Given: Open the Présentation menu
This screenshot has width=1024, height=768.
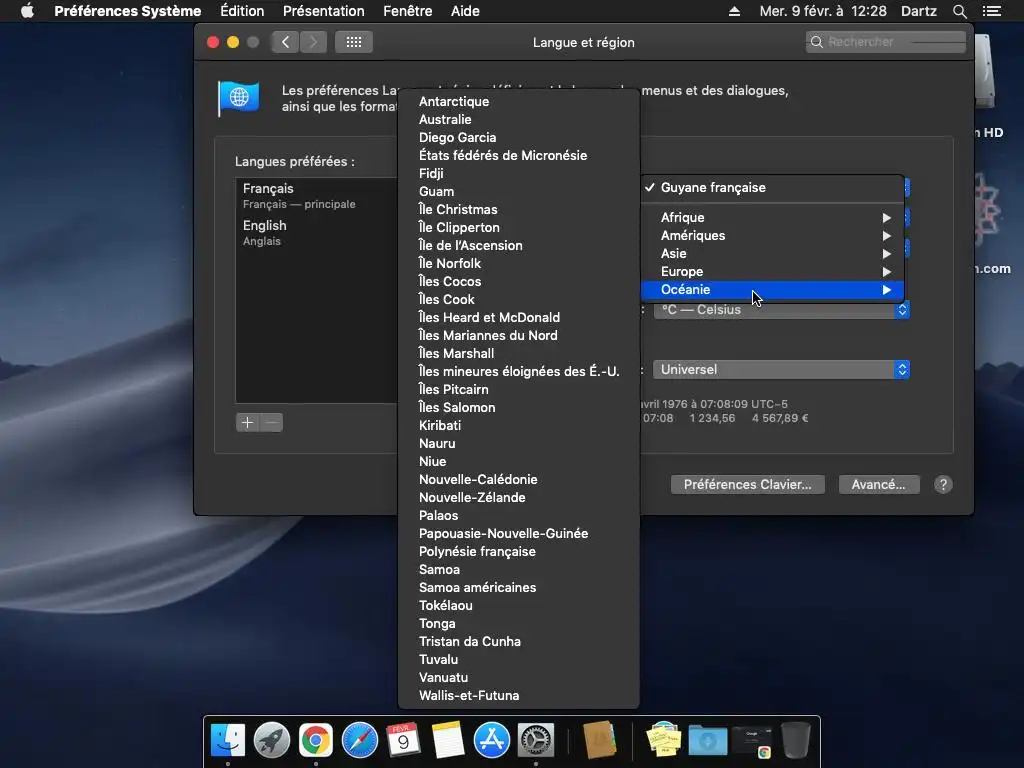Looking at the screenshot, I should coord(324,11).
